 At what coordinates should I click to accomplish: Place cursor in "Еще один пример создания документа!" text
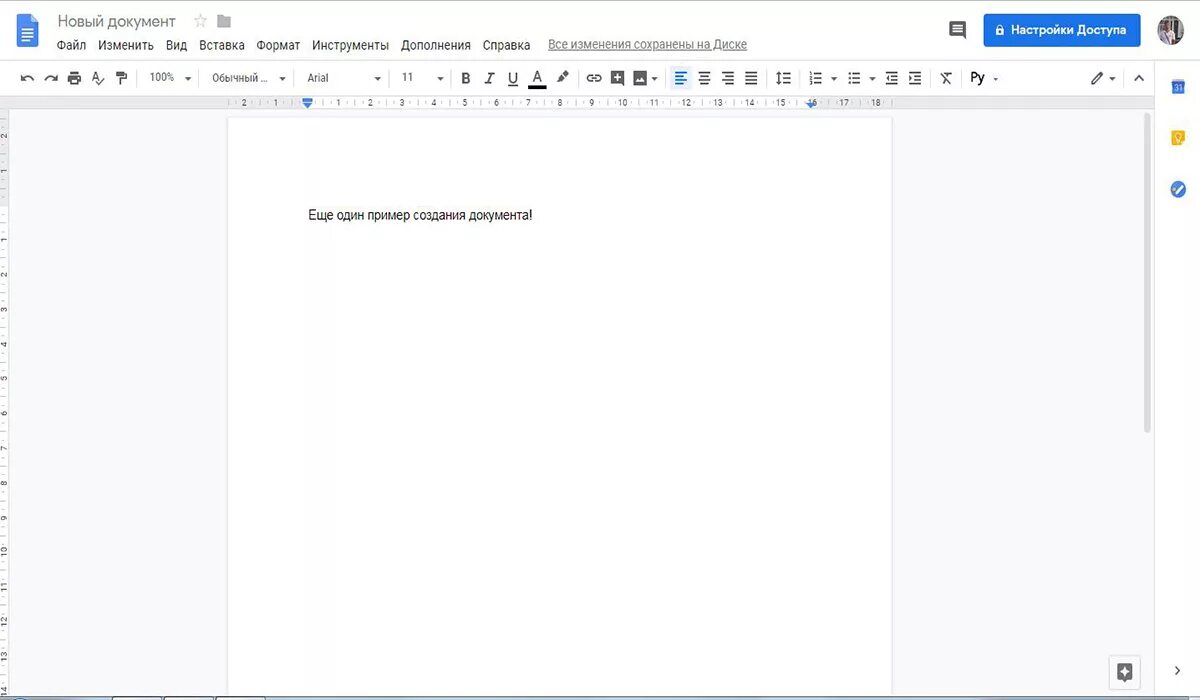[x=420, y=215]
